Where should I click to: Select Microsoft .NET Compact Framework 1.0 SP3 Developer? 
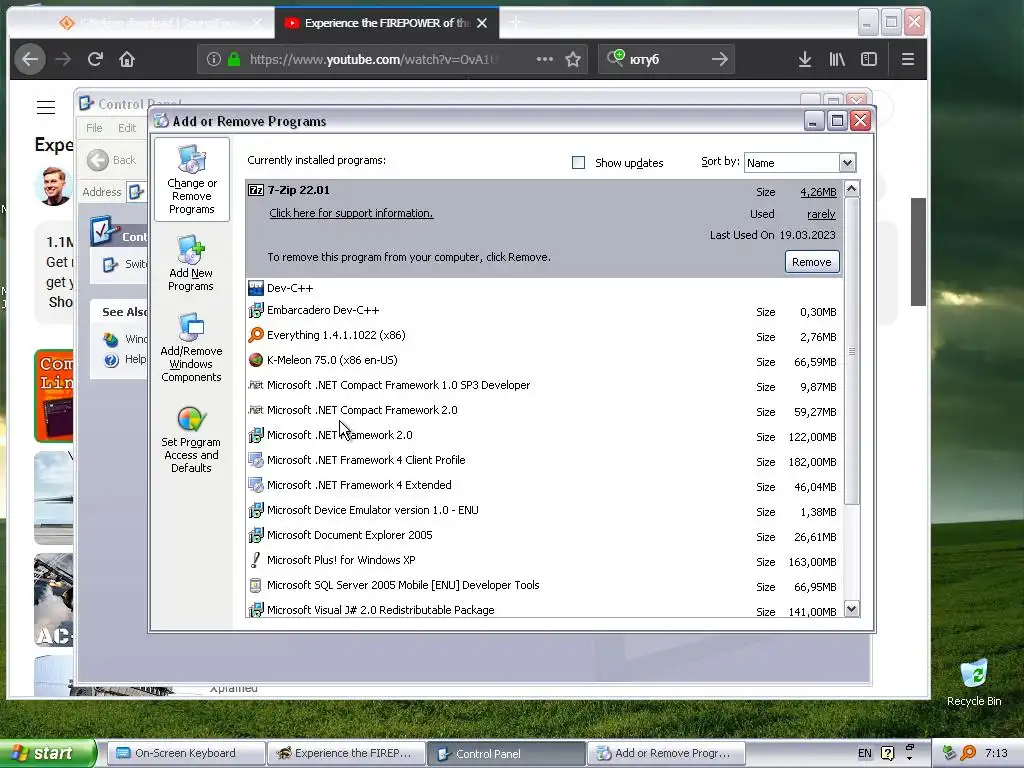(543, 385)
